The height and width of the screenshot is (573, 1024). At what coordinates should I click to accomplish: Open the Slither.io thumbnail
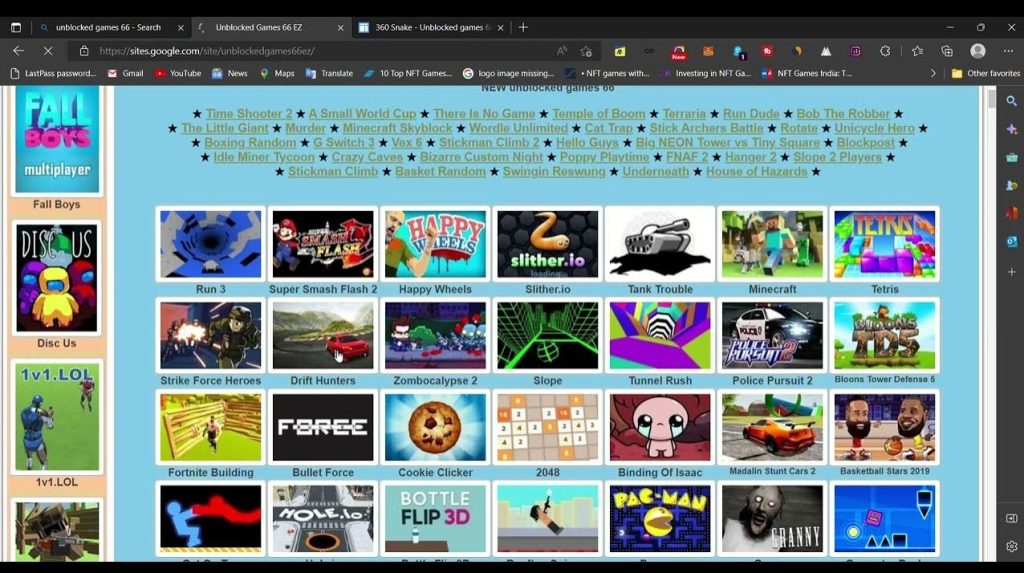tap(547, 244)
